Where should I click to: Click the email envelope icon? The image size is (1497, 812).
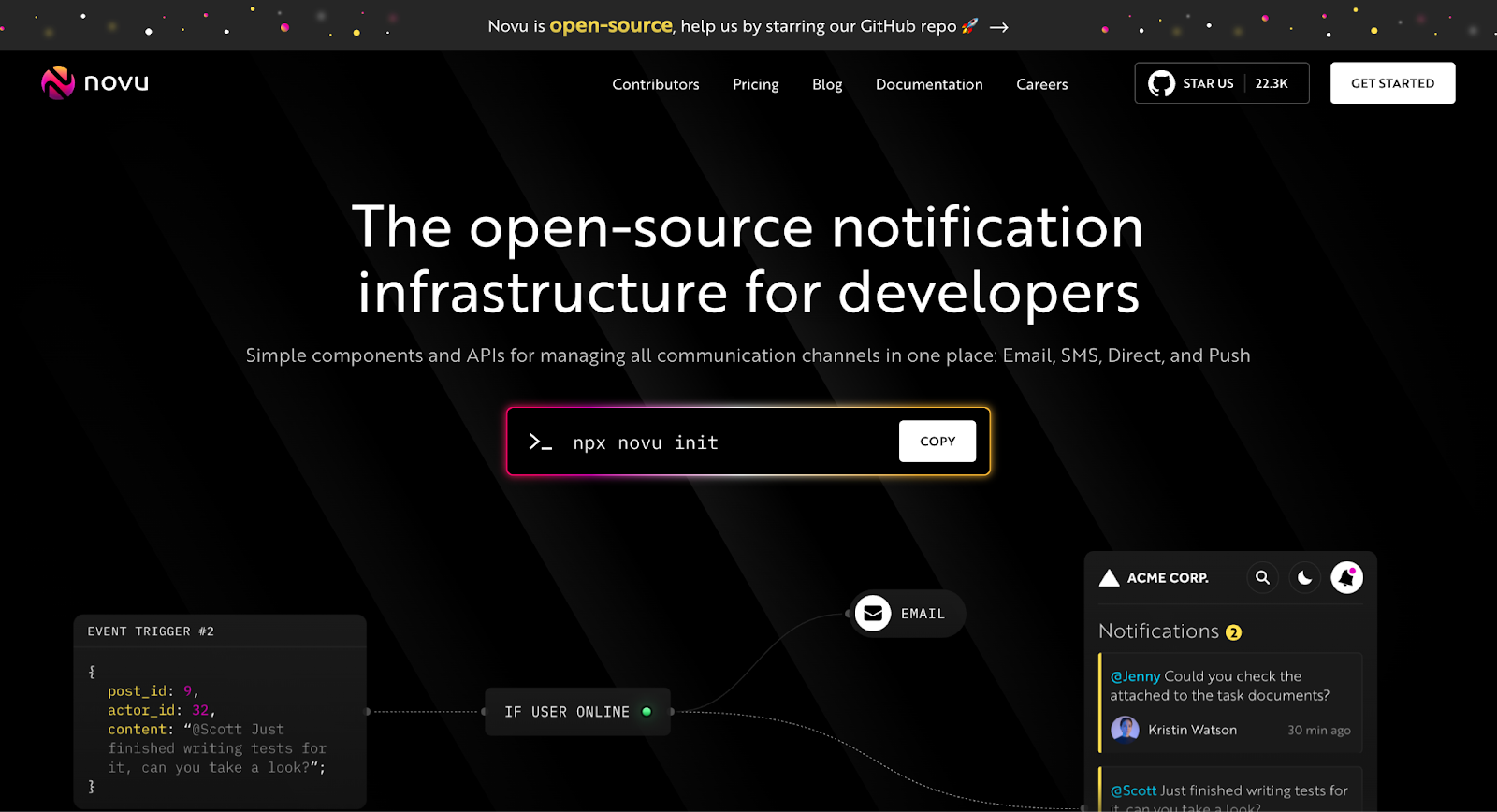tap(872, 614)
